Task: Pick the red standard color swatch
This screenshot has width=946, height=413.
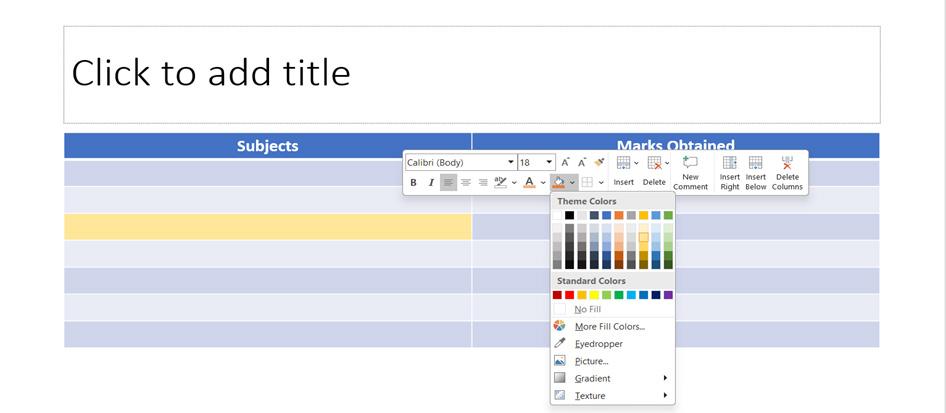Action: tap(570, 295)
